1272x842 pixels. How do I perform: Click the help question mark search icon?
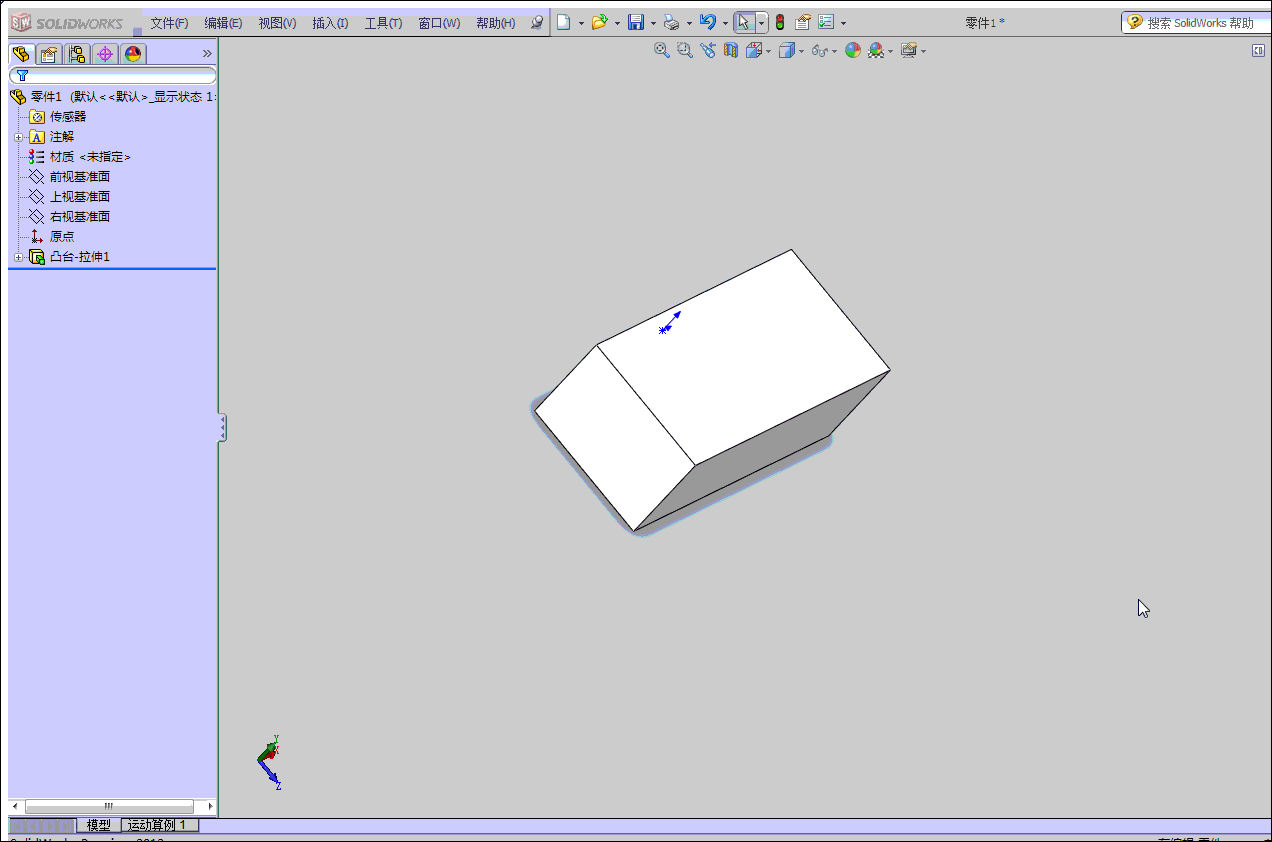click(1134, 22)
